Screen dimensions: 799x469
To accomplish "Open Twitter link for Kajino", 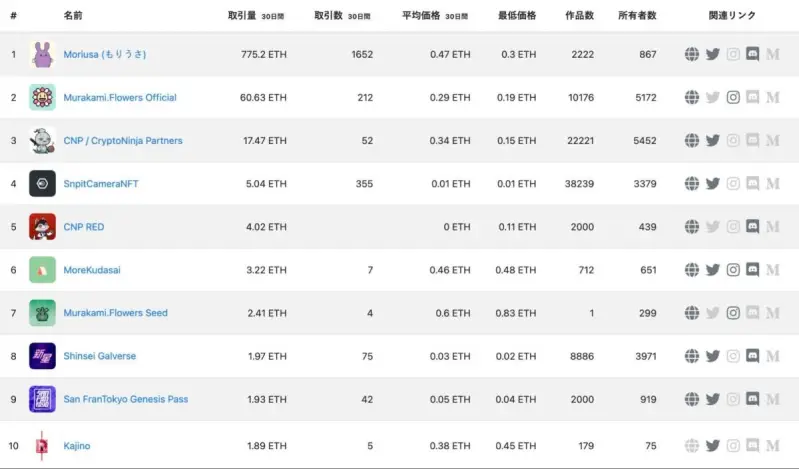I will tap(712, 446).
